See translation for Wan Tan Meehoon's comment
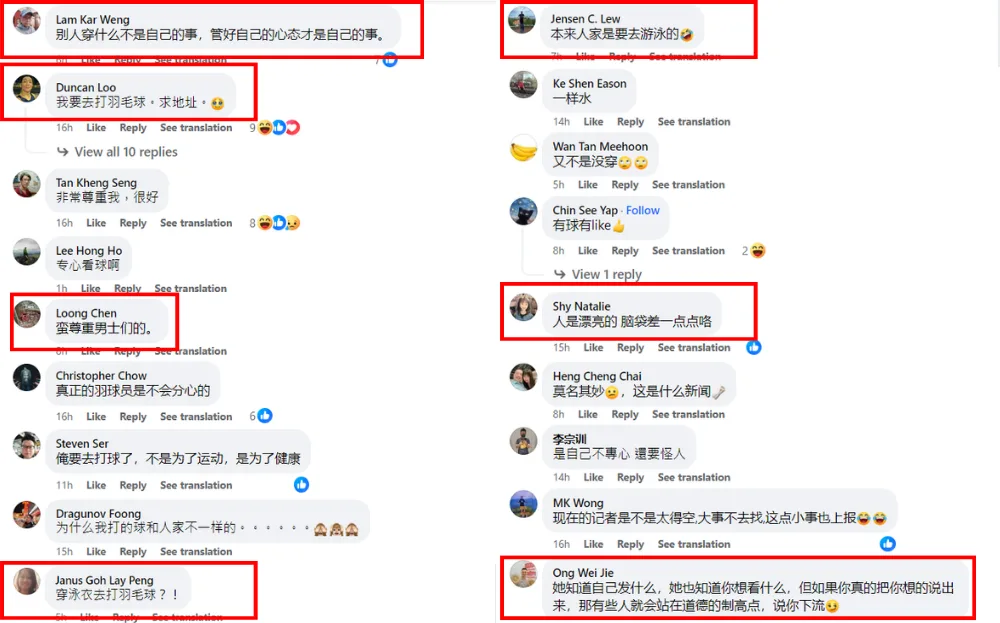Screen dimensions: 1000x623 coord(688,185)
